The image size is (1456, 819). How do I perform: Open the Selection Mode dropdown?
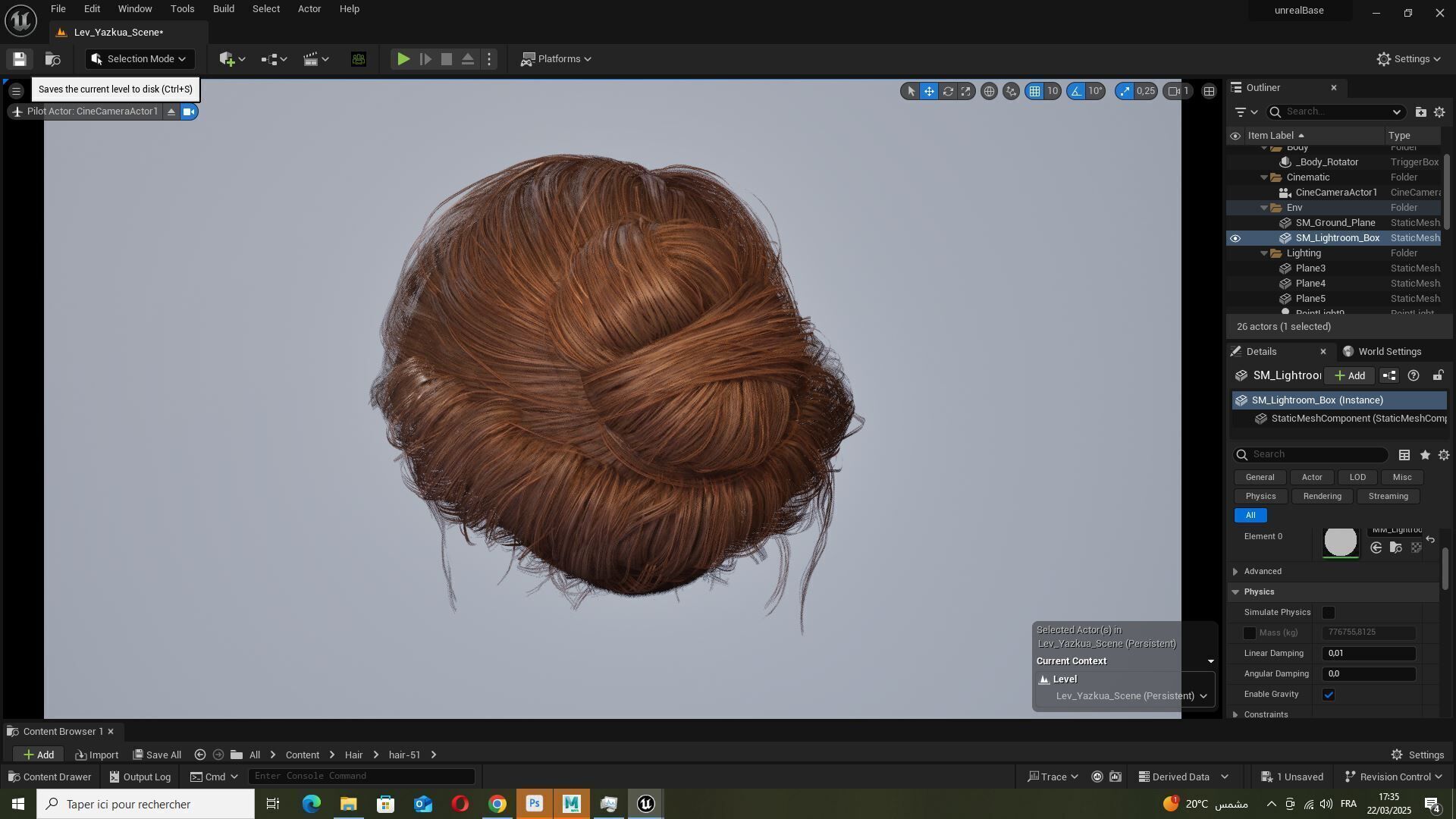(140, 59)
